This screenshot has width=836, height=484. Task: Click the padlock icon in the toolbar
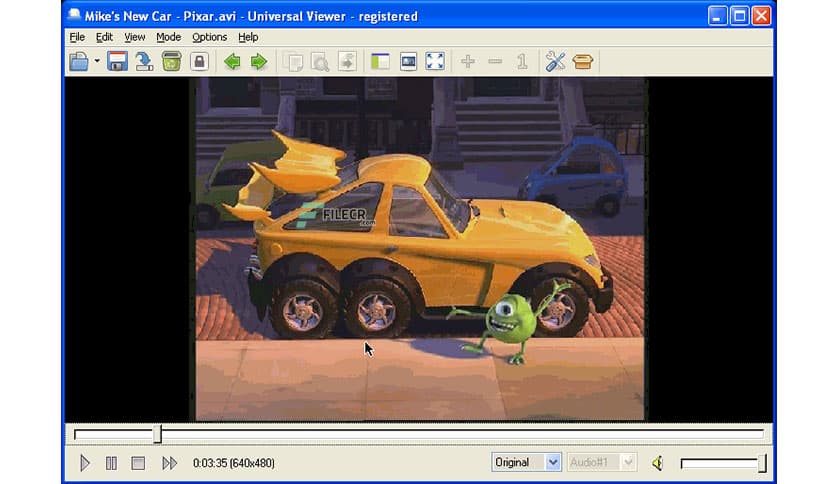coord(199,61)
